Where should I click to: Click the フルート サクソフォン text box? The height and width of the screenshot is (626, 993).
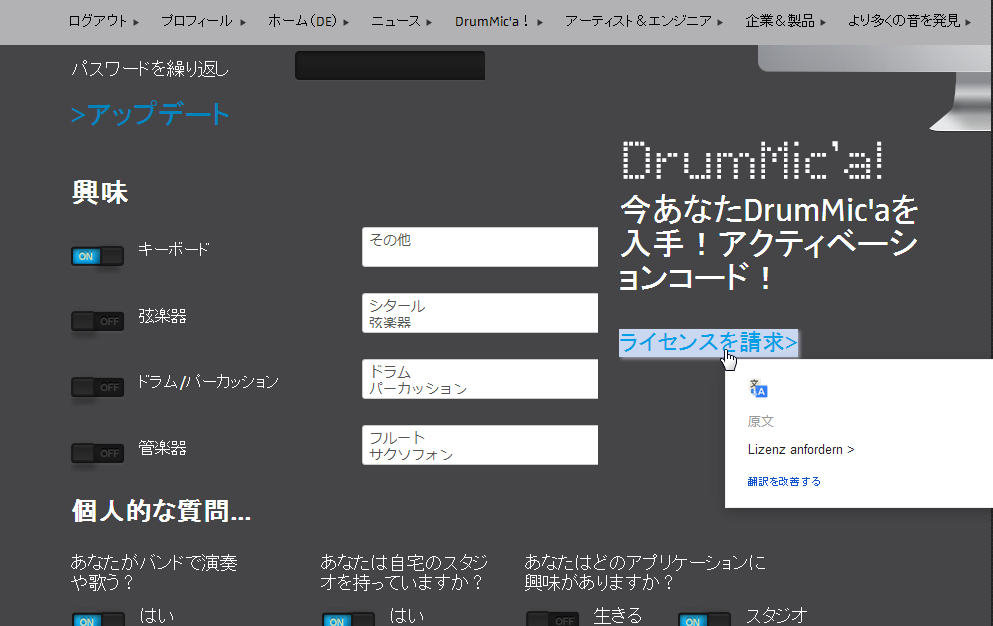tap(480, 445)
